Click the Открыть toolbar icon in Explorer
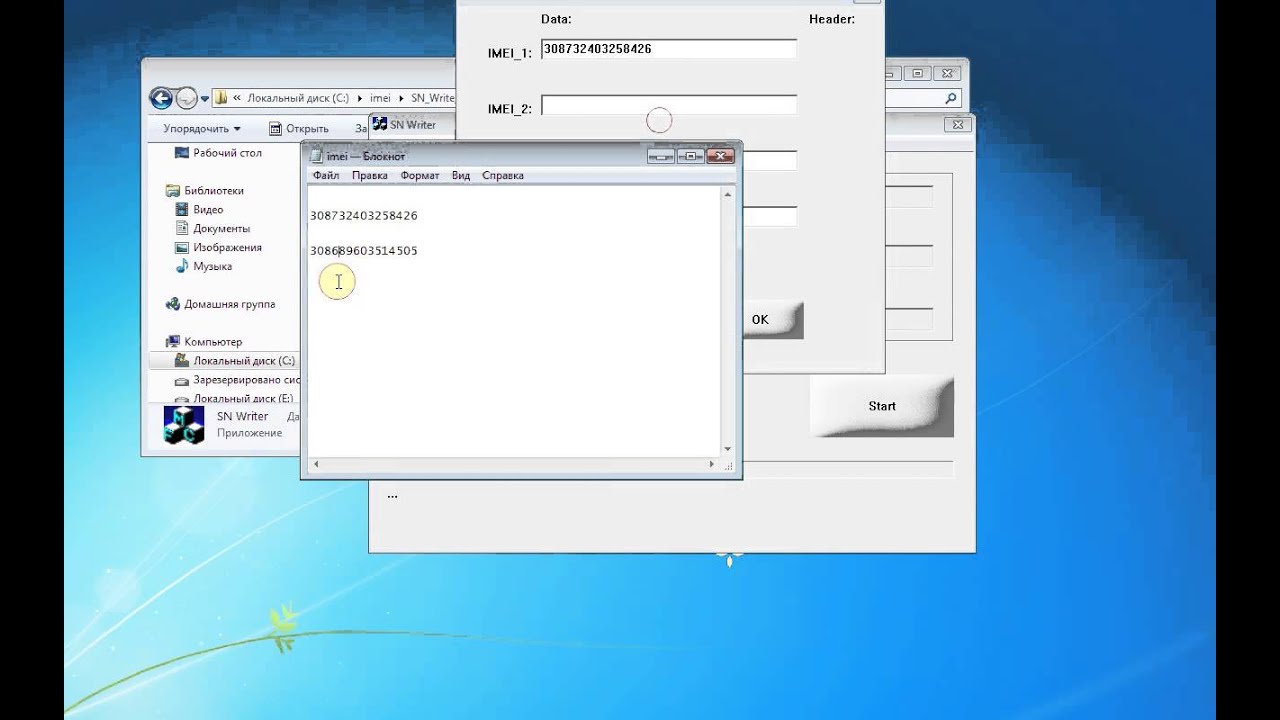Screen dimensions: 1280x720 [275, 128]
